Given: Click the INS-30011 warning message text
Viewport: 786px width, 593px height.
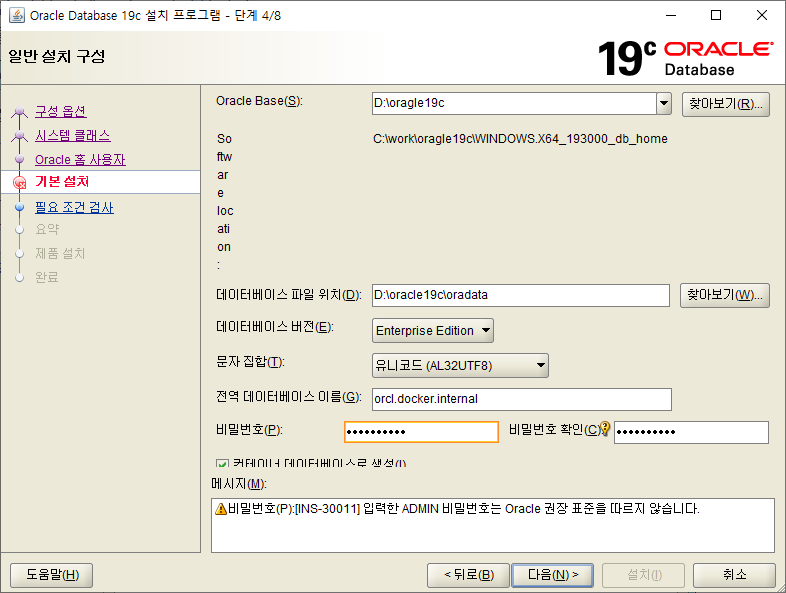Looking at the screenshot, I should (464, 509).
